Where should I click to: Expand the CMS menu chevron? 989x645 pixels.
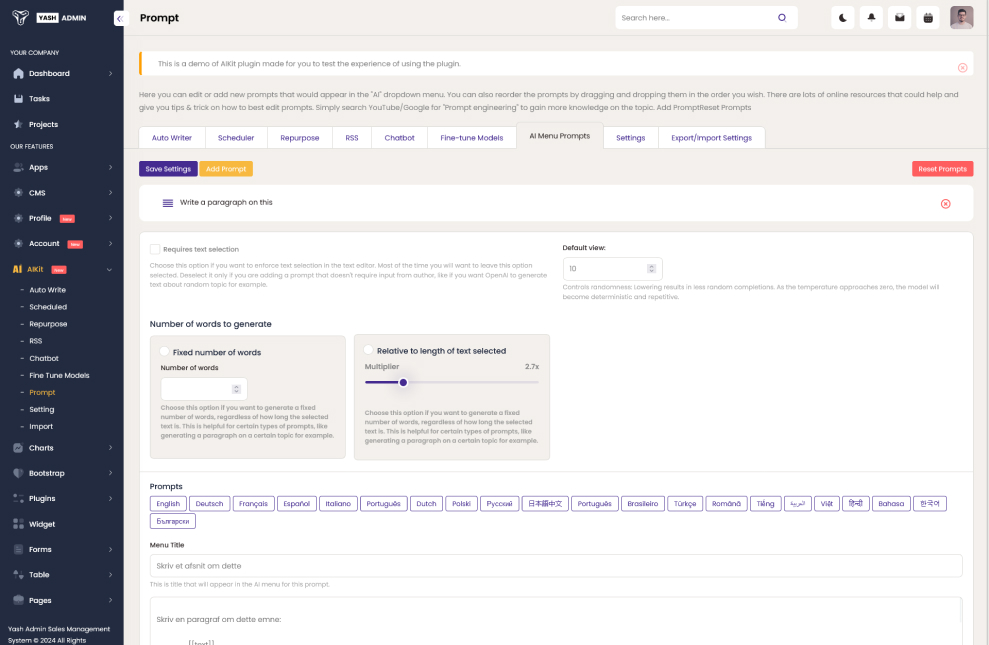coord(110,193)
